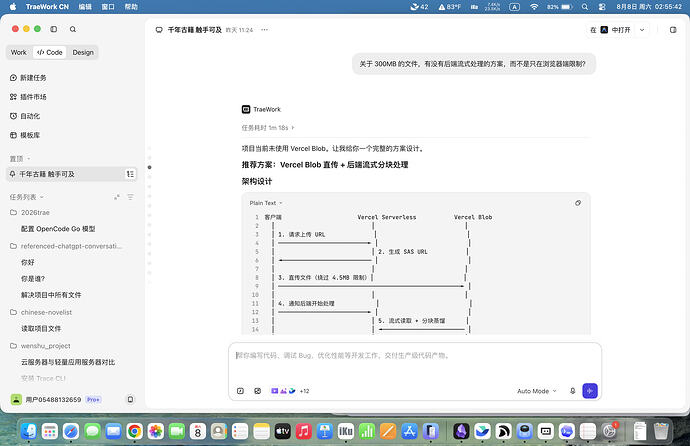Open task 云服务器与轻量应用服务器对比
The height and width of the screenshot is (446, 690).
tap(68, 362)
